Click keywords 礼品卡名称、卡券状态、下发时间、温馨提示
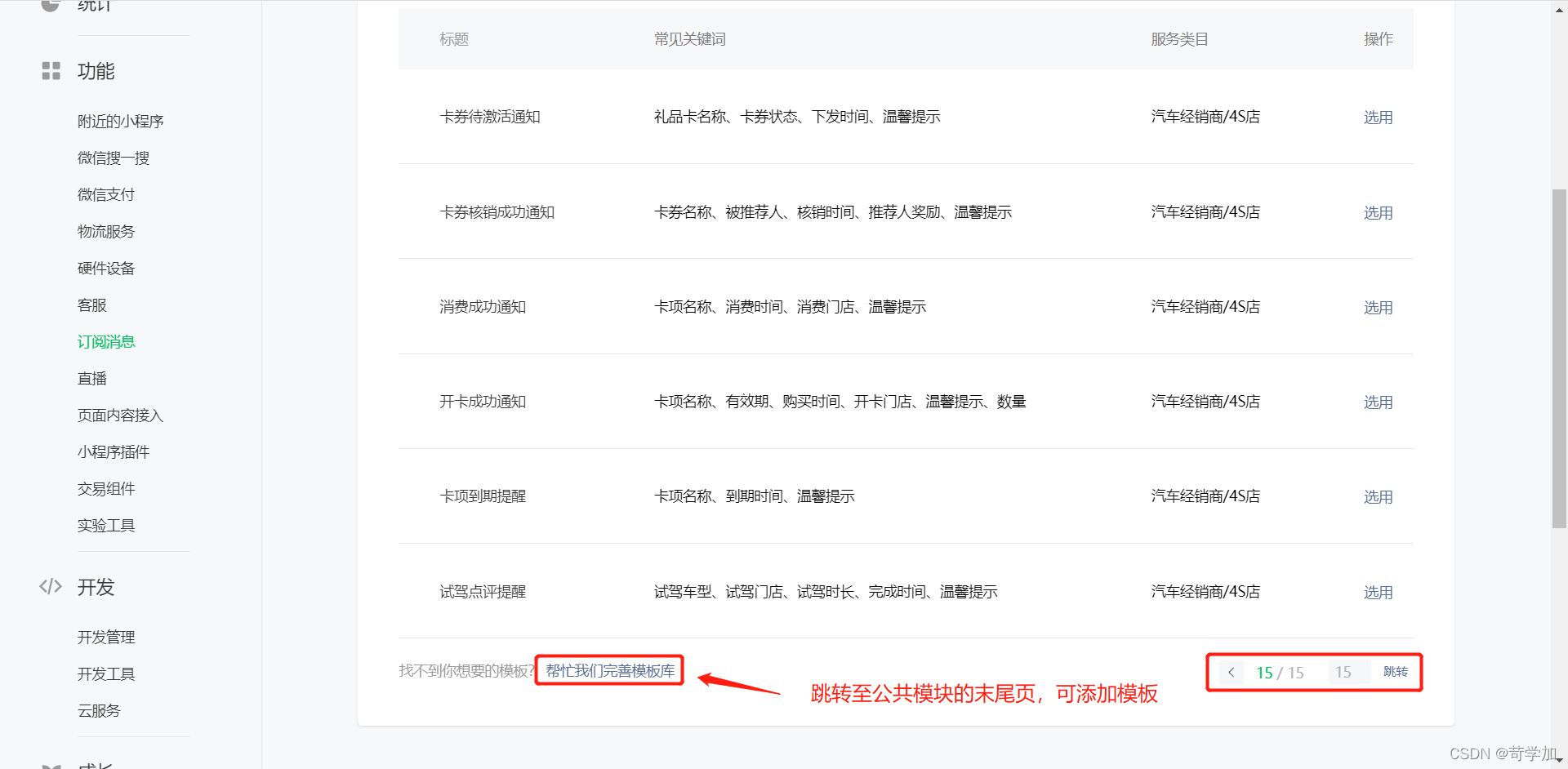This screenshot has height=769, width=1568. pos(797,117)
